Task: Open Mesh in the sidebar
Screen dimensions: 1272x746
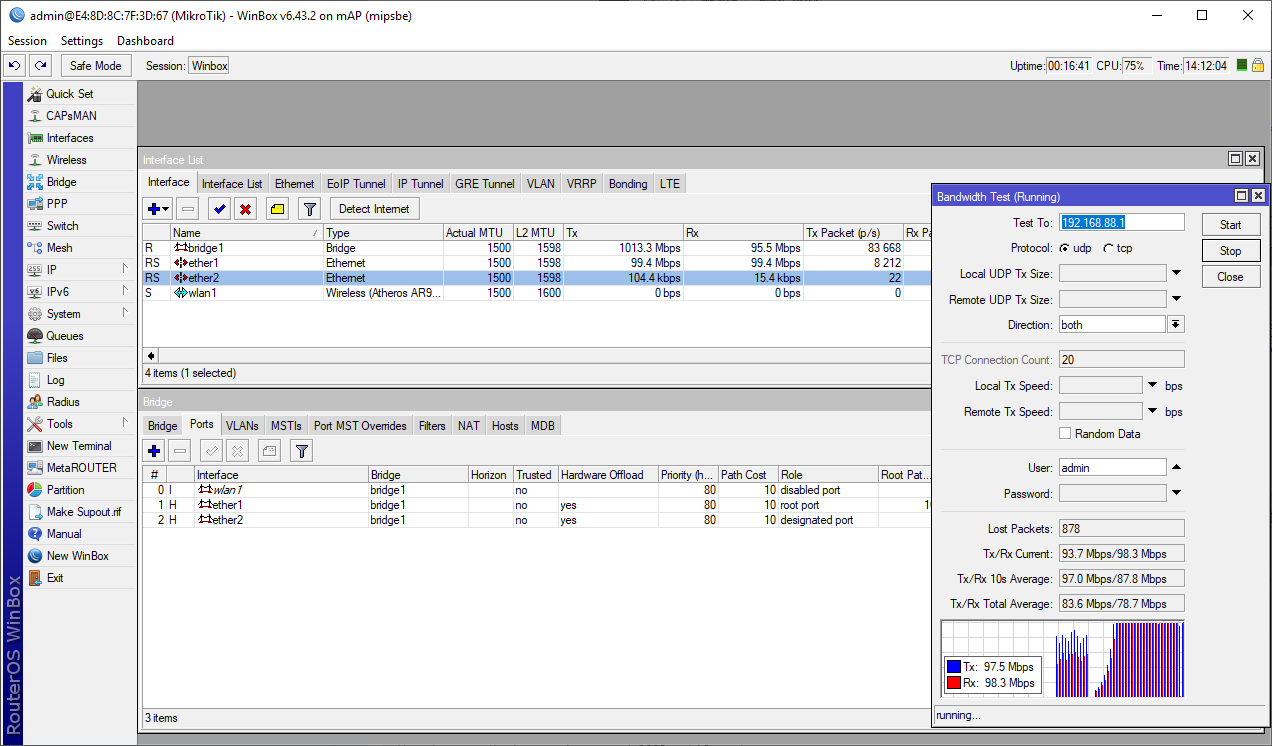Action: (x=59, y=248)
